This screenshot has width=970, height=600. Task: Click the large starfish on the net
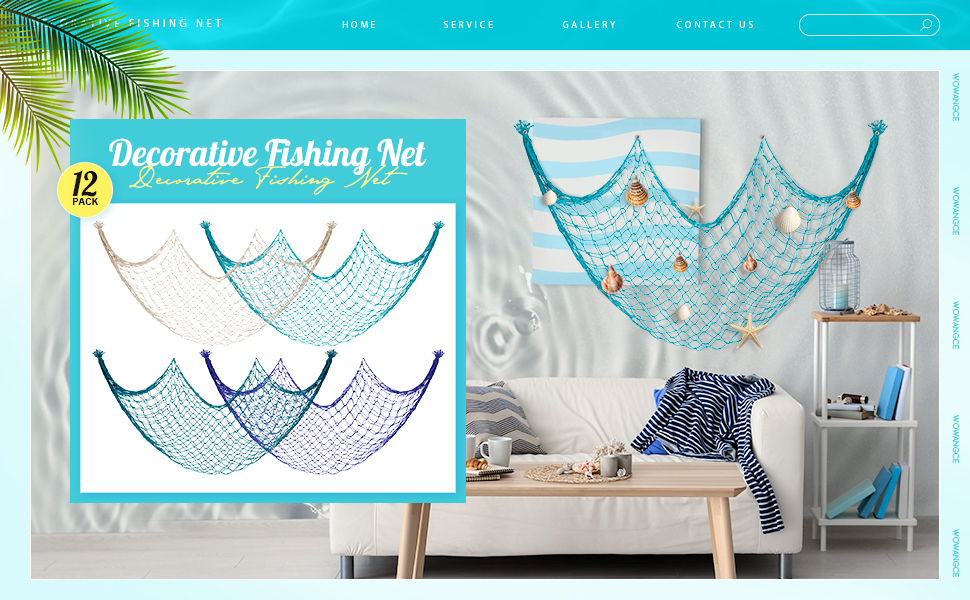749,330
